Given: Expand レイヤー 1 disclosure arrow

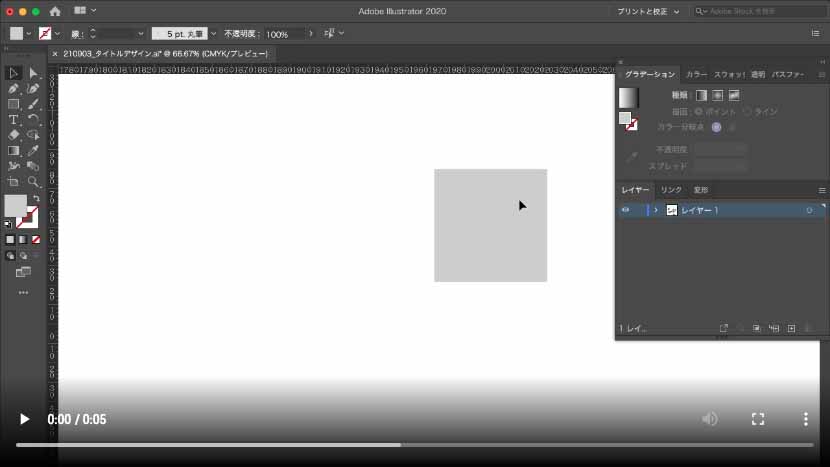Looking at the screenshot, I should (656, 210).
